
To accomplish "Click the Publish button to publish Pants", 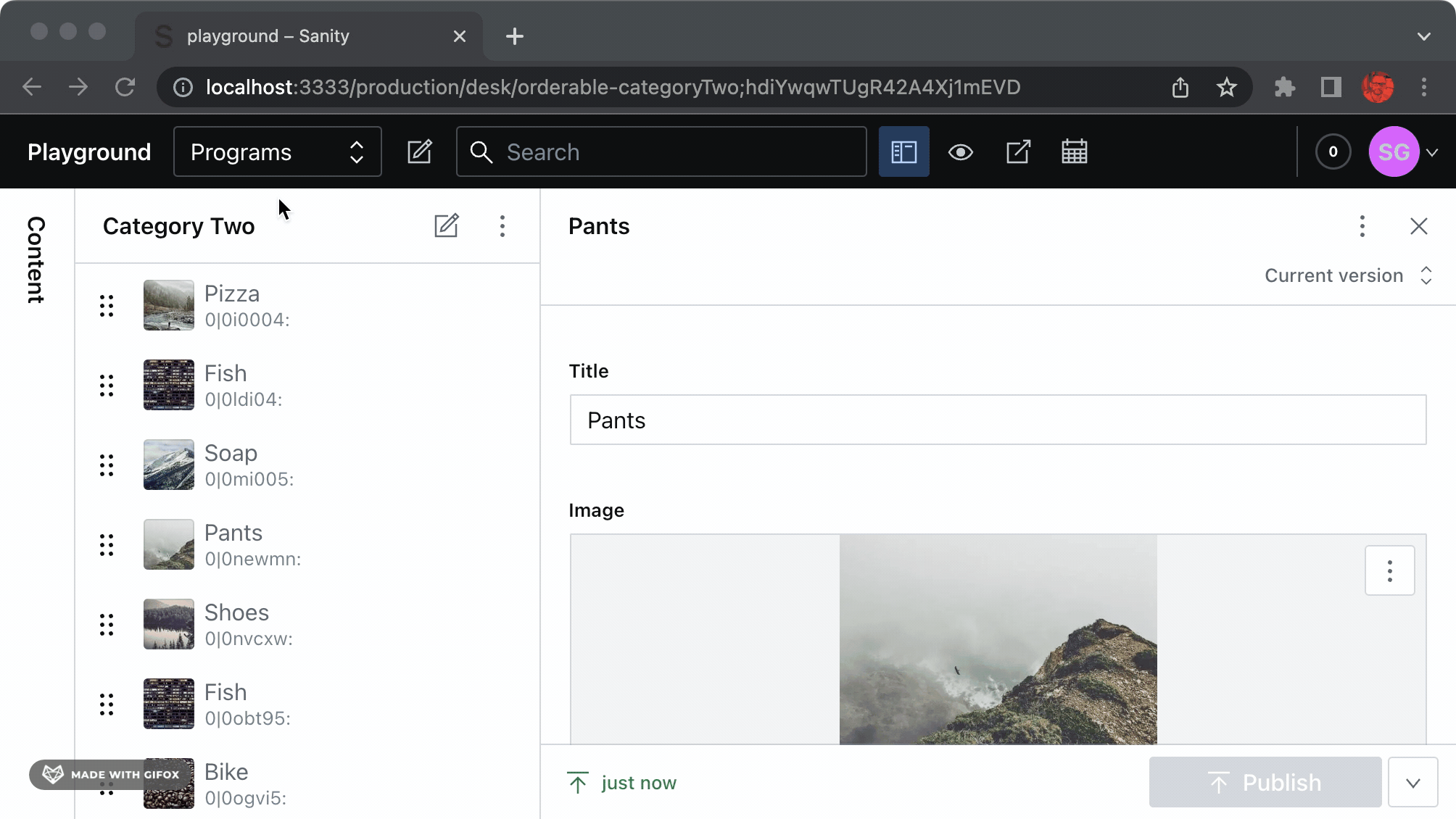I will pos(1264,782).
